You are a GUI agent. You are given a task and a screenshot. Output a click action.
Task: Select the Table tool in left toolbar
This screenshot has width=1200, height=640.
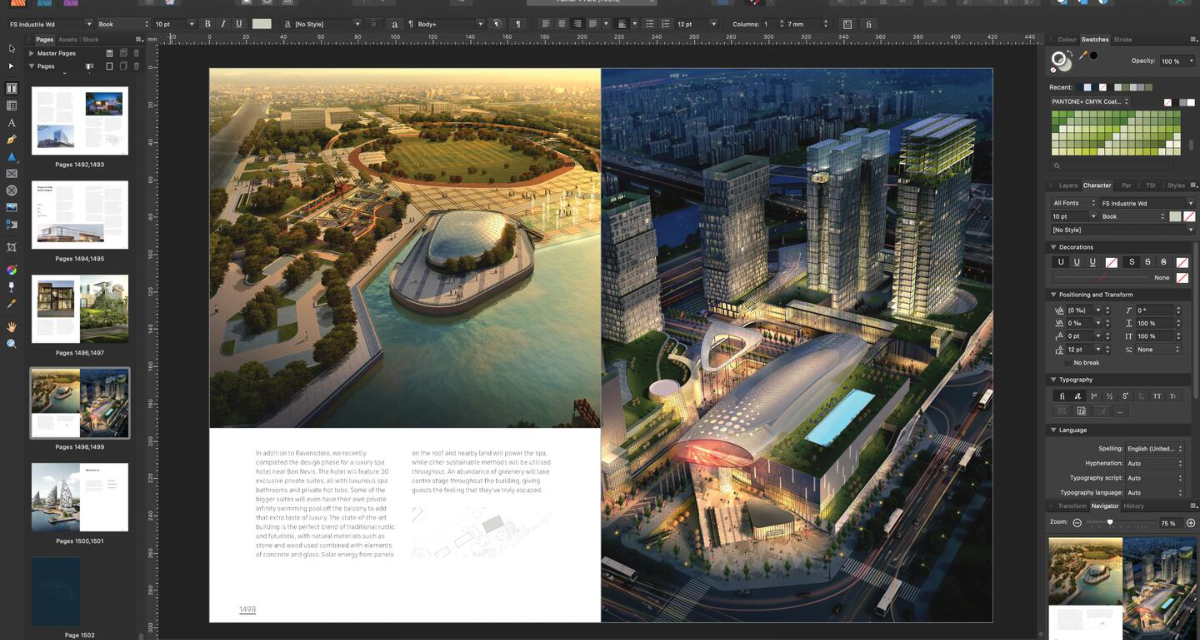point(12,105)
